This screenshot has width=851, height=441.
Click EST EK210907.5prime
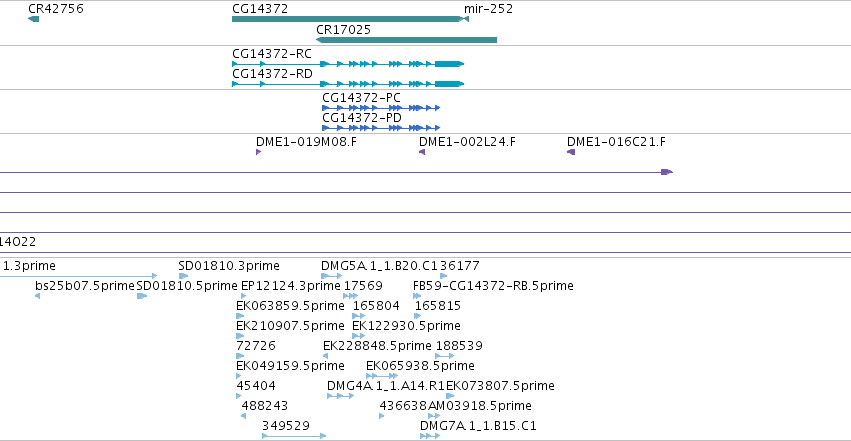240,336
